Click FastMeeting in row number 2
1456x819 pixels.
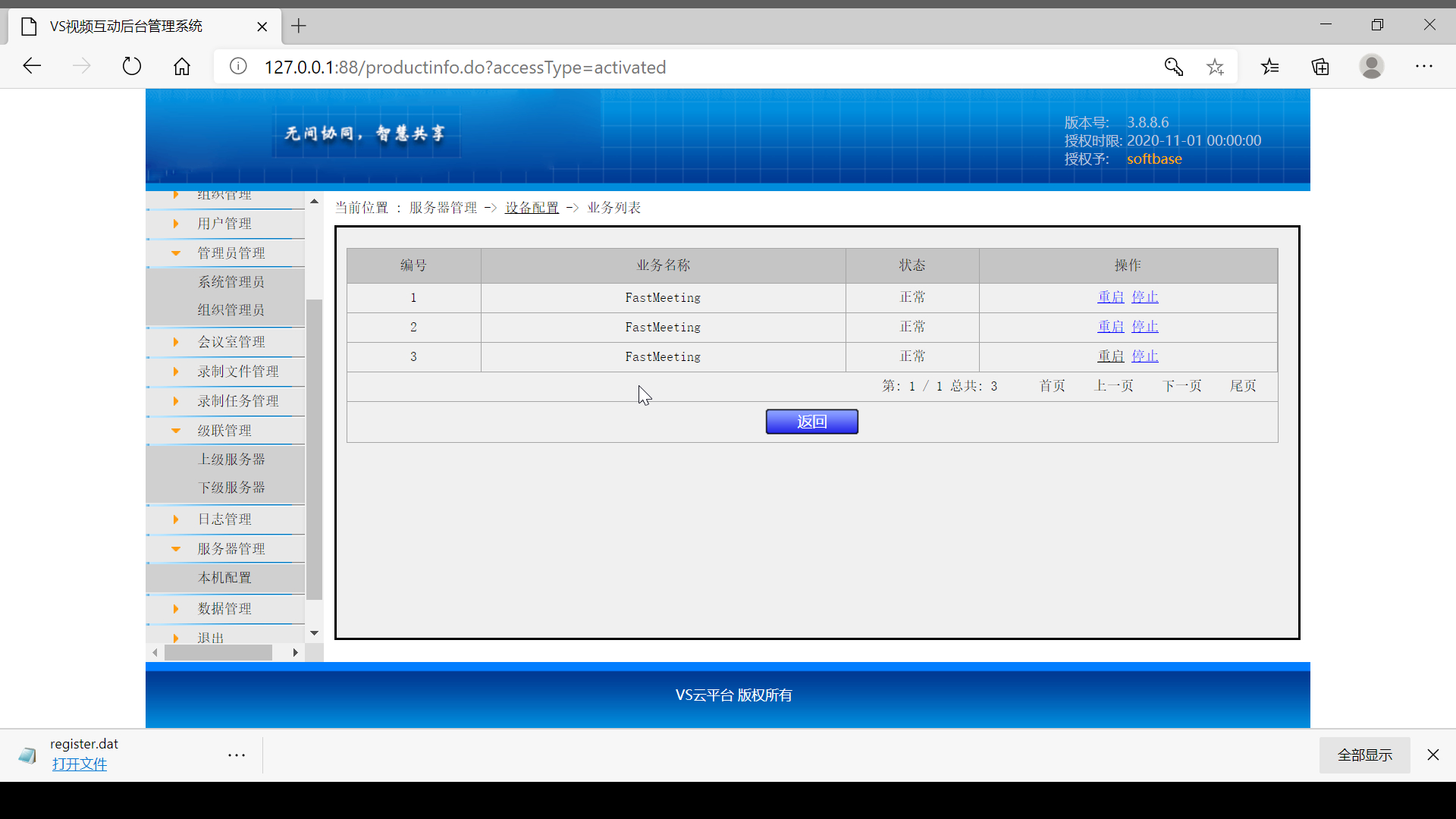663,328
